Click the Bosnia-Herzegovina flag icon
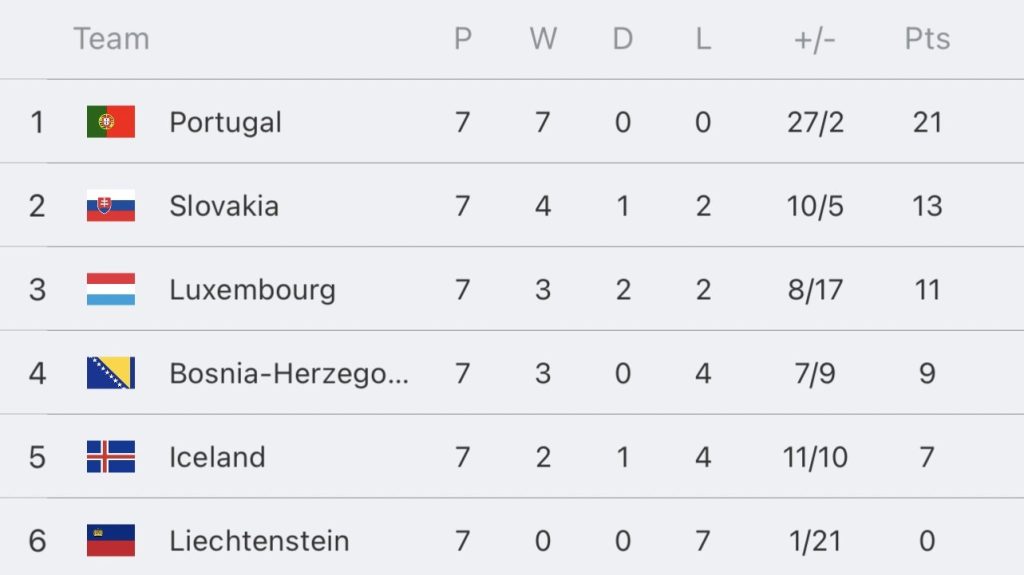The width and height of the screenshot is (1024, 575). (x=111, y=372)
